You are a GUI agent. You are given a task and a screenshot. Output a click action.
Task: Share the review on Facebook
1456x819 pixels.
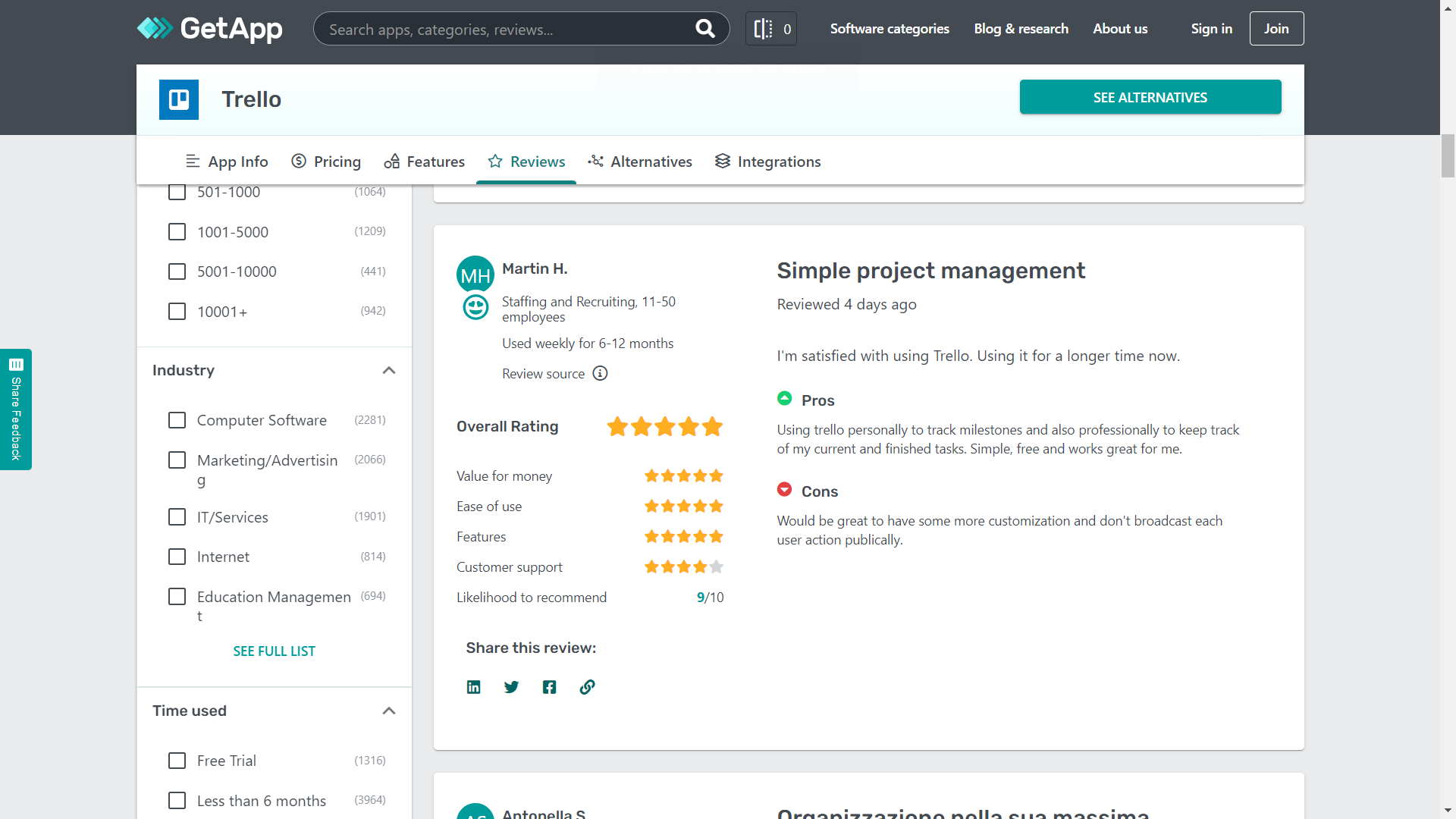[549, 687]
